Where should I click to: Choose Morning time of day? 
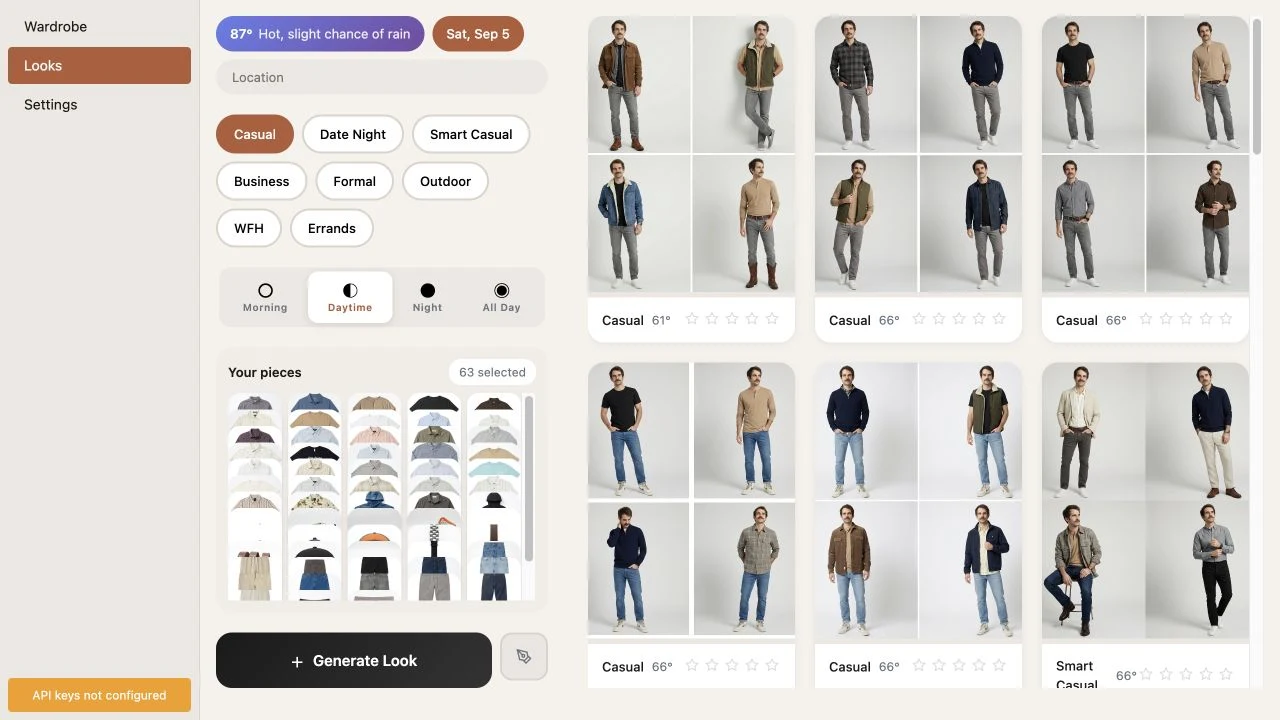[265, 297]
